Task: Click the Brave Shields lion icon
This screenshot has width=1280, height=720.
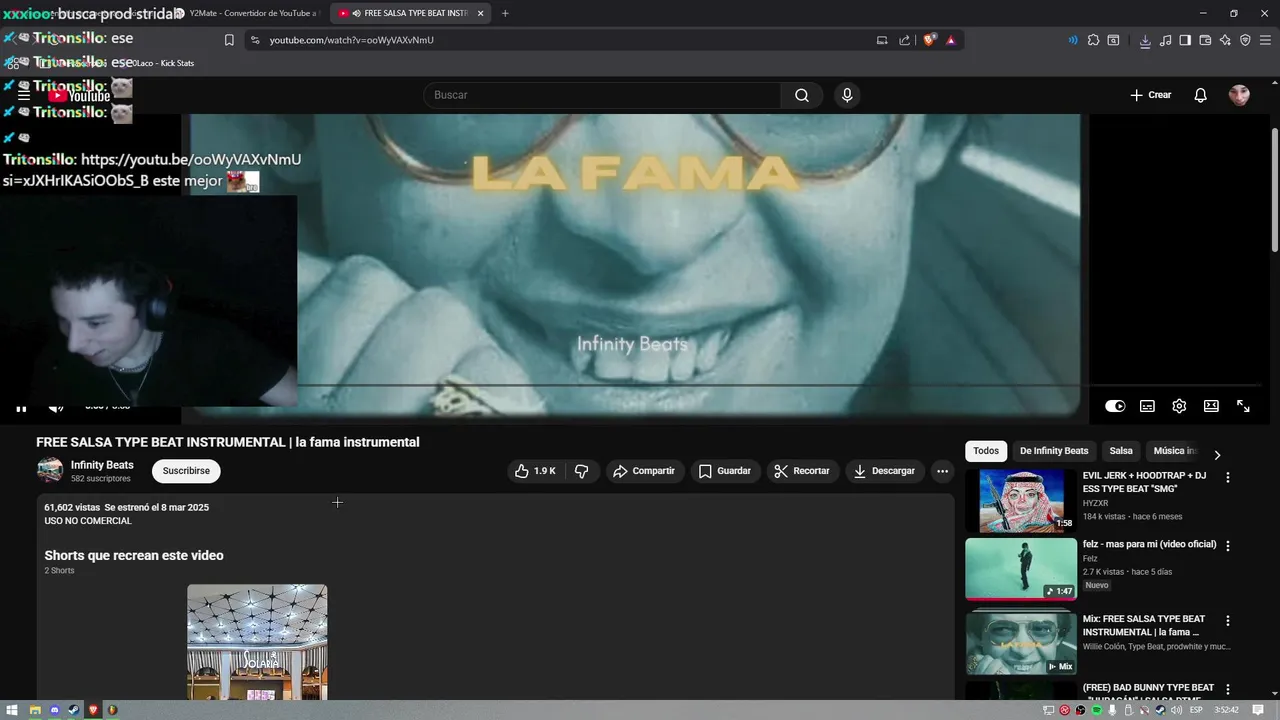Action: click(x=930, y=40)
